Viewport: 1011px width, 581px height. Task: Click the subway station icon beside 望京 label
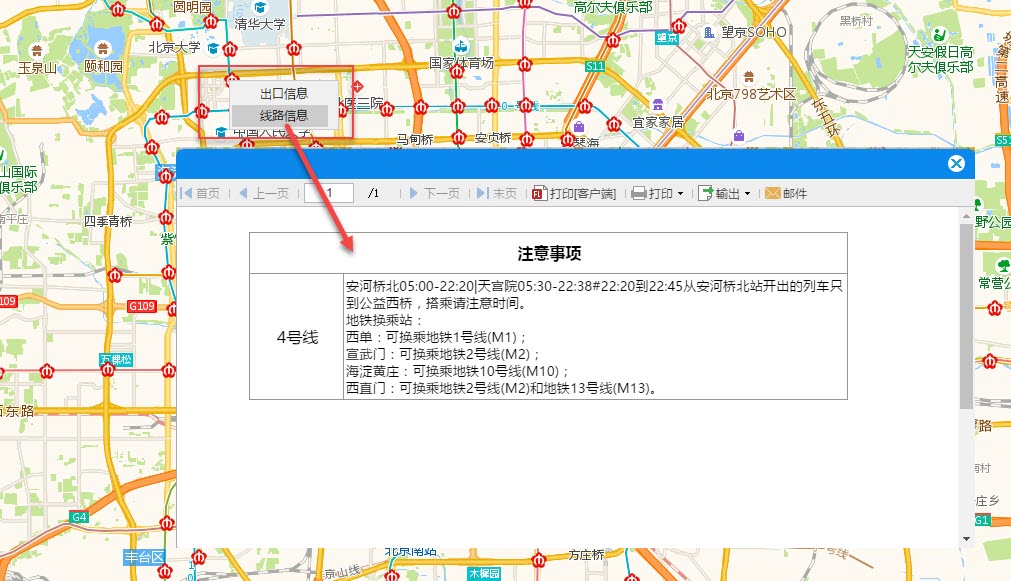(678, 26)
